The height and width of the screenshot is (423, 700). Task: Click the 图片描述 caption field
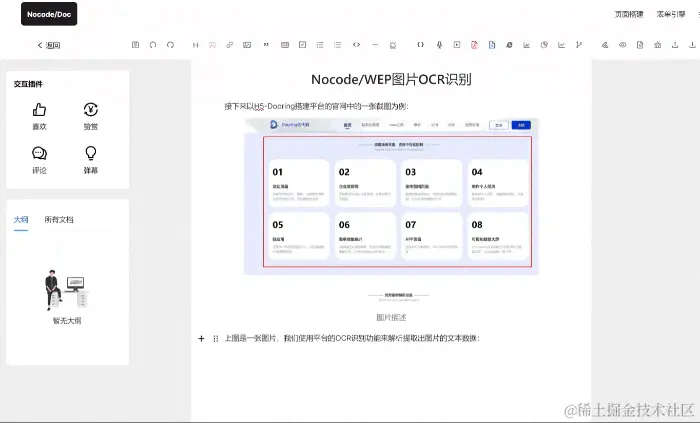392,317
